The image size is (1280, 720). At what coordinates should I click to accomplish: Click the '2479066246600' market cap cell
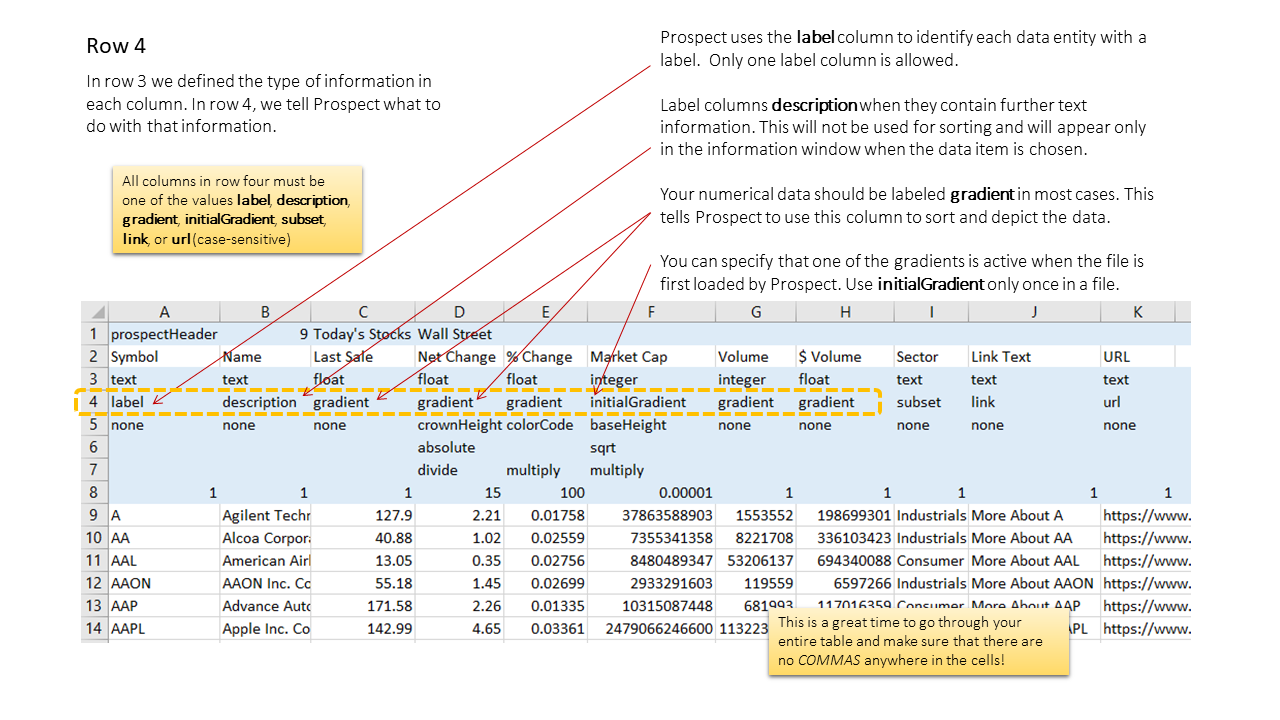click(x=651, y=629)
